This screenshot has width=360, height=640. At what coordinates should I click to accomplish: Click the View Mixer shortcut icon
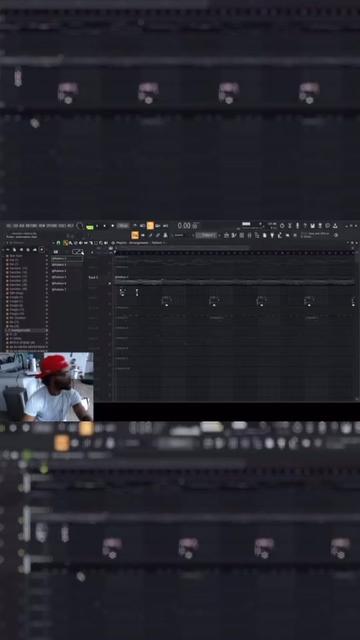[x=249, y=235]
